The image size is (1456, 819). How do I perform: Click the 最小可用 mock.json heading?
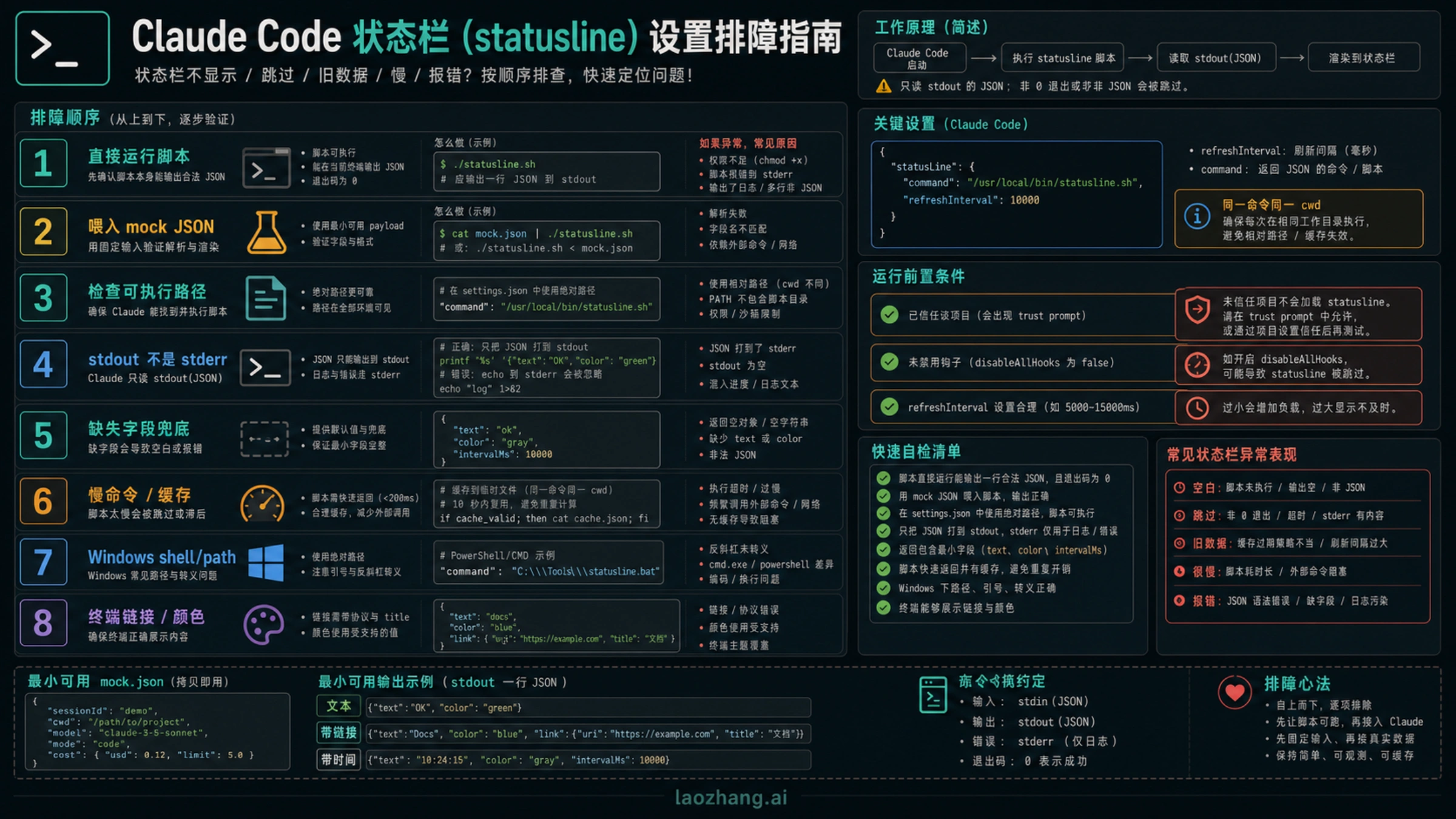click(128, 681)
